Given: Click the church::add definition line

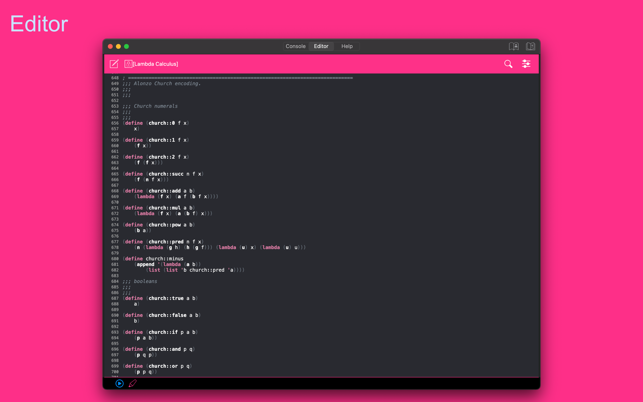Looking at the screenshot, I should 160,191.
